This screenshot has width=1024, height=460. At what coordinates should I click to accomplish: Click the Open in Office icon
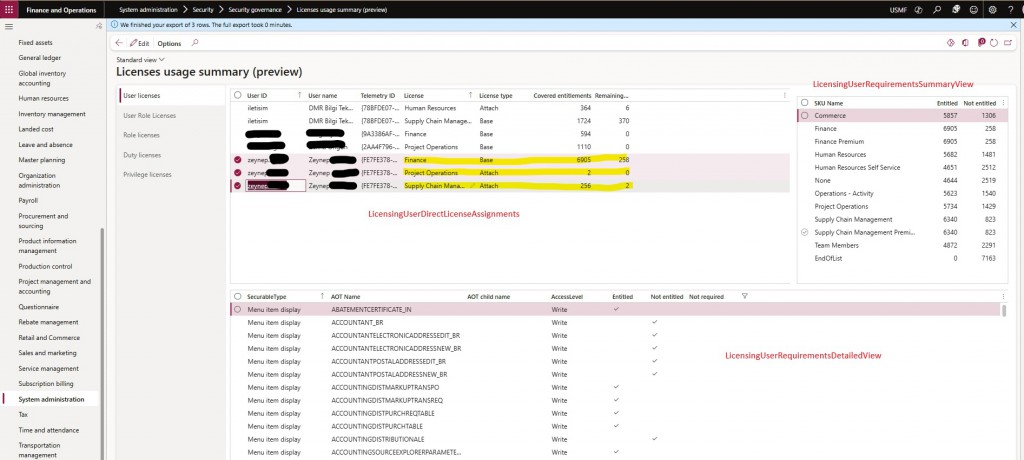[965, 43]
